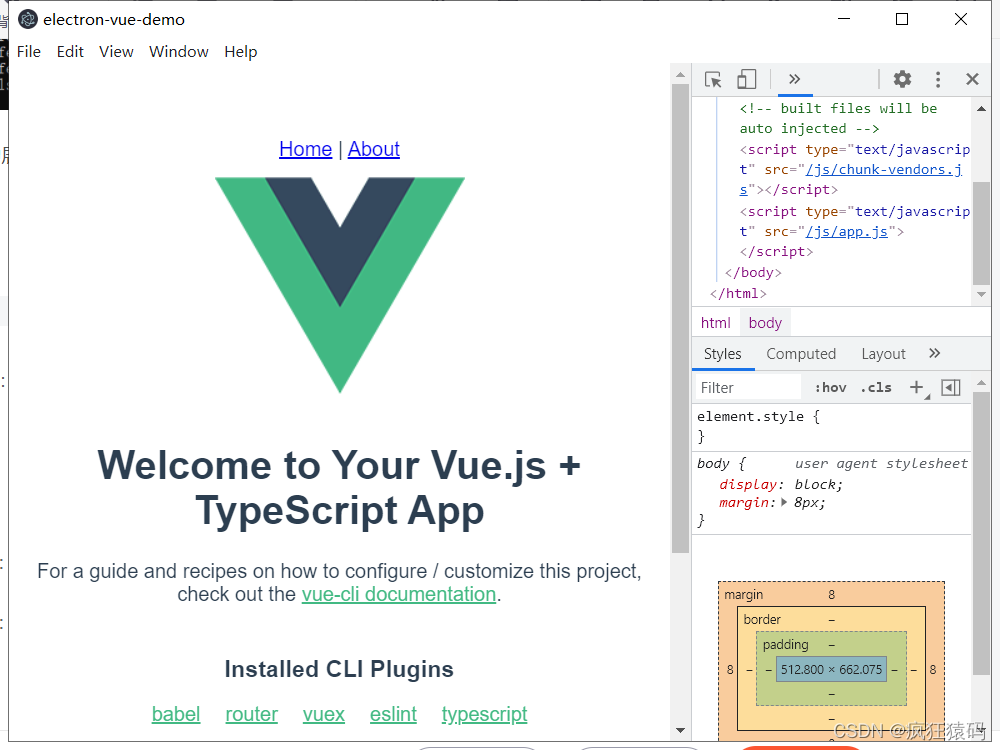
Task: Open the vue-cli documentation link
Action: click(399, 594)
